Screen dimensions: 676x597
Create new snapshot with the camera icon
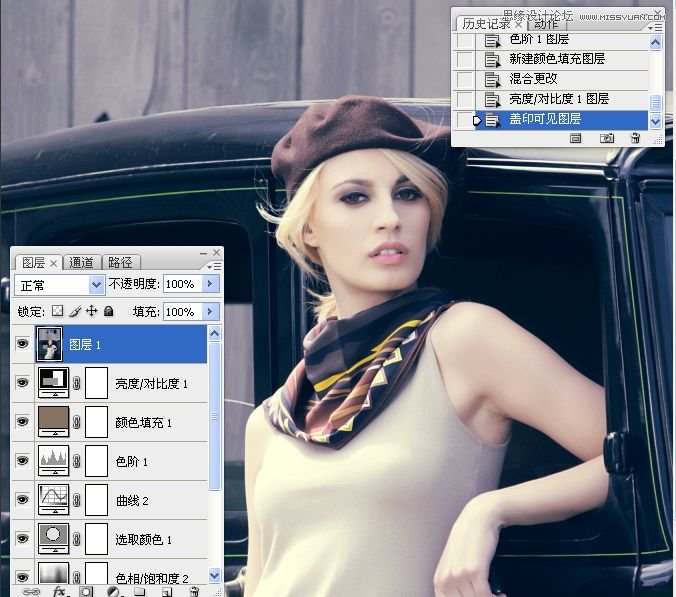[x=606, y=138]
